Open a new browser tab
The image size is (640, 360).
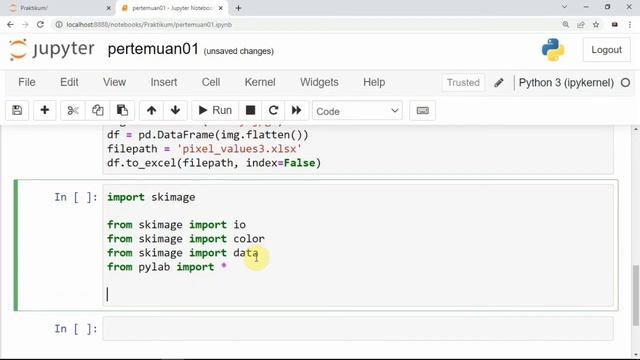click(x=238, y=8)
